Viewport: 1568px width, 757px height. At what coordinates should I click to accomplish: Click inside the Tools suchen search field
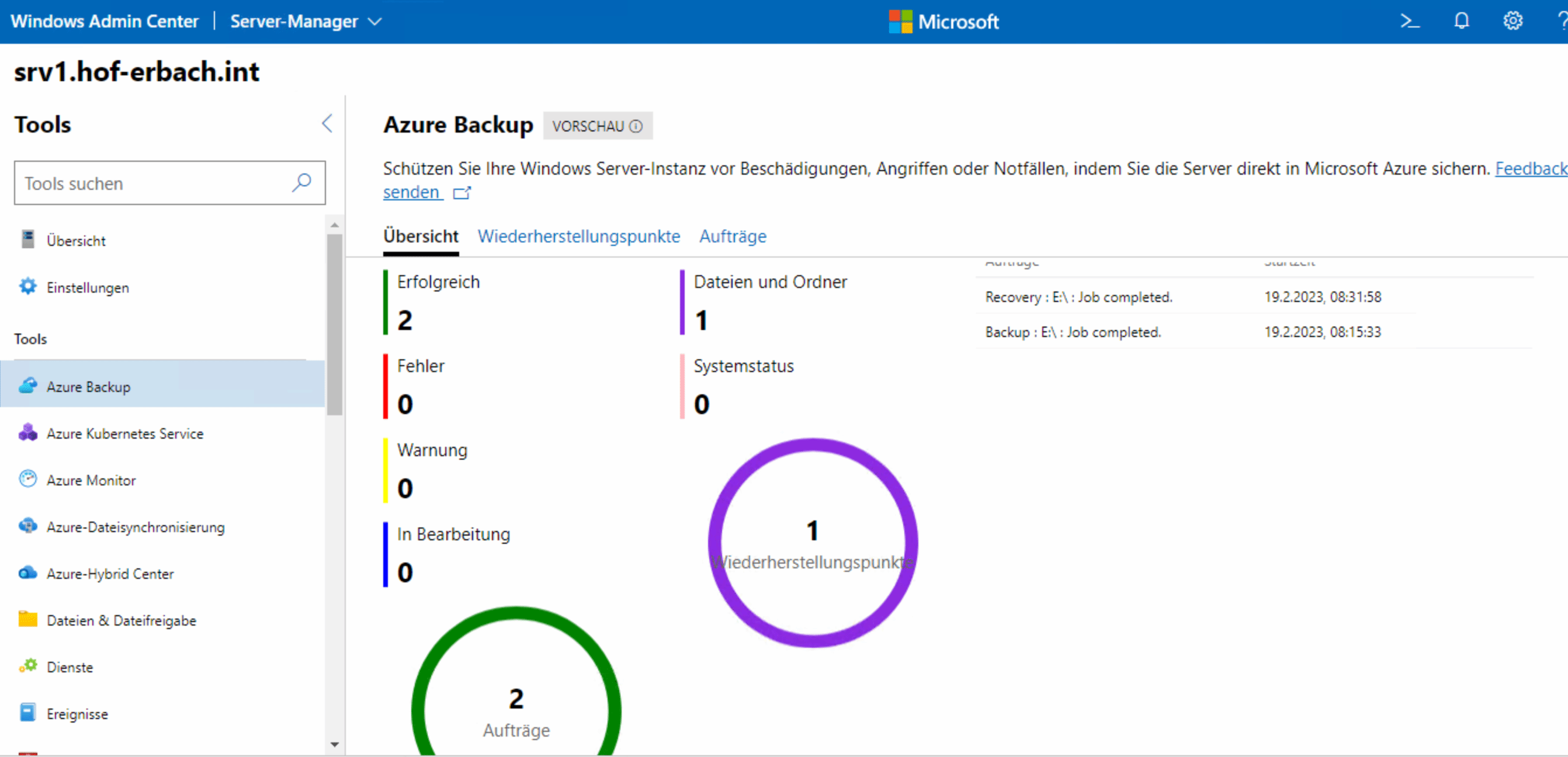click(x=152, y=183)
